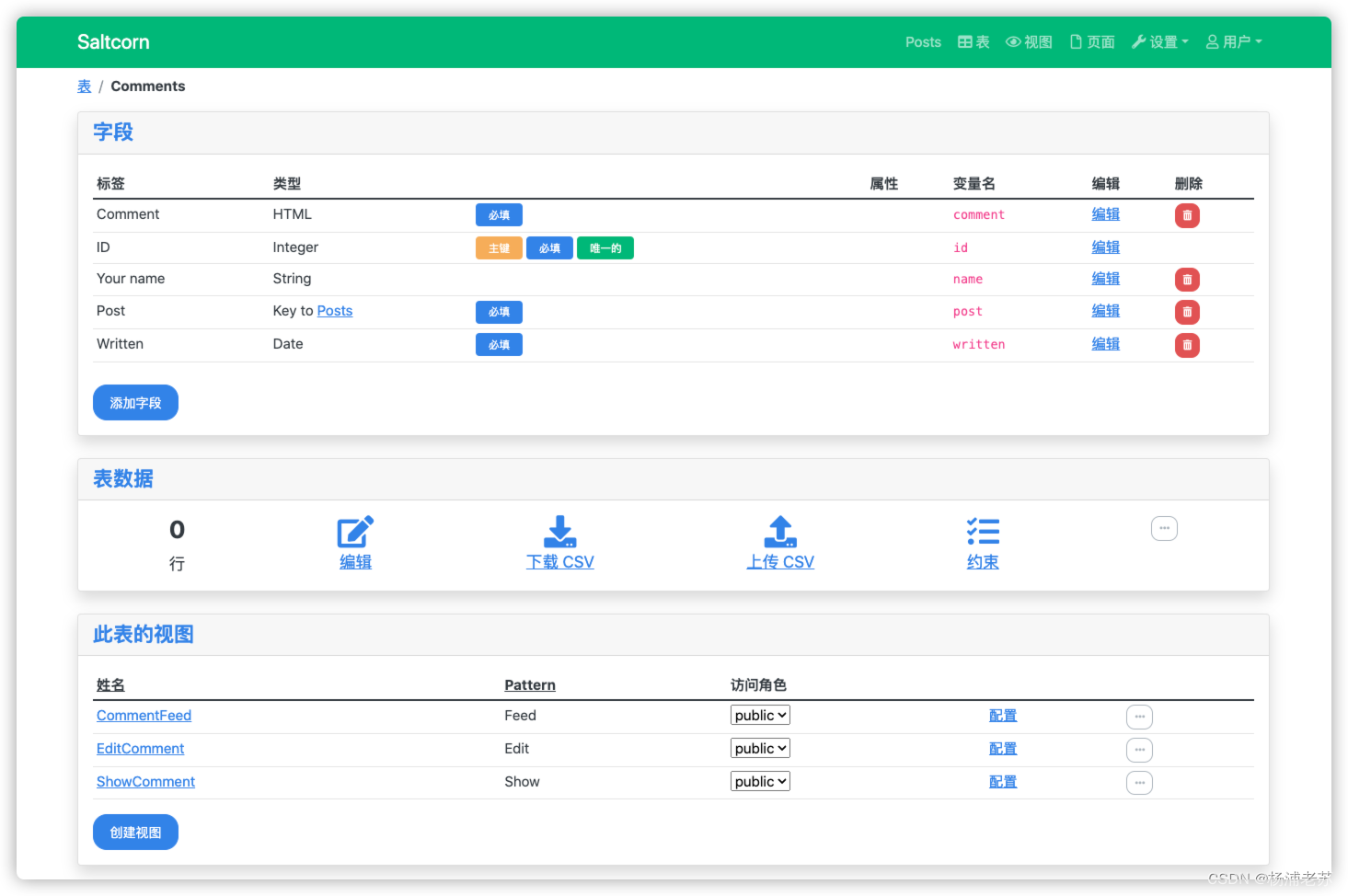The height and width of the screenshot is (896, 1348).
Task: Click the 'Feed' pattern cell
Action: [x=520, y=716]
